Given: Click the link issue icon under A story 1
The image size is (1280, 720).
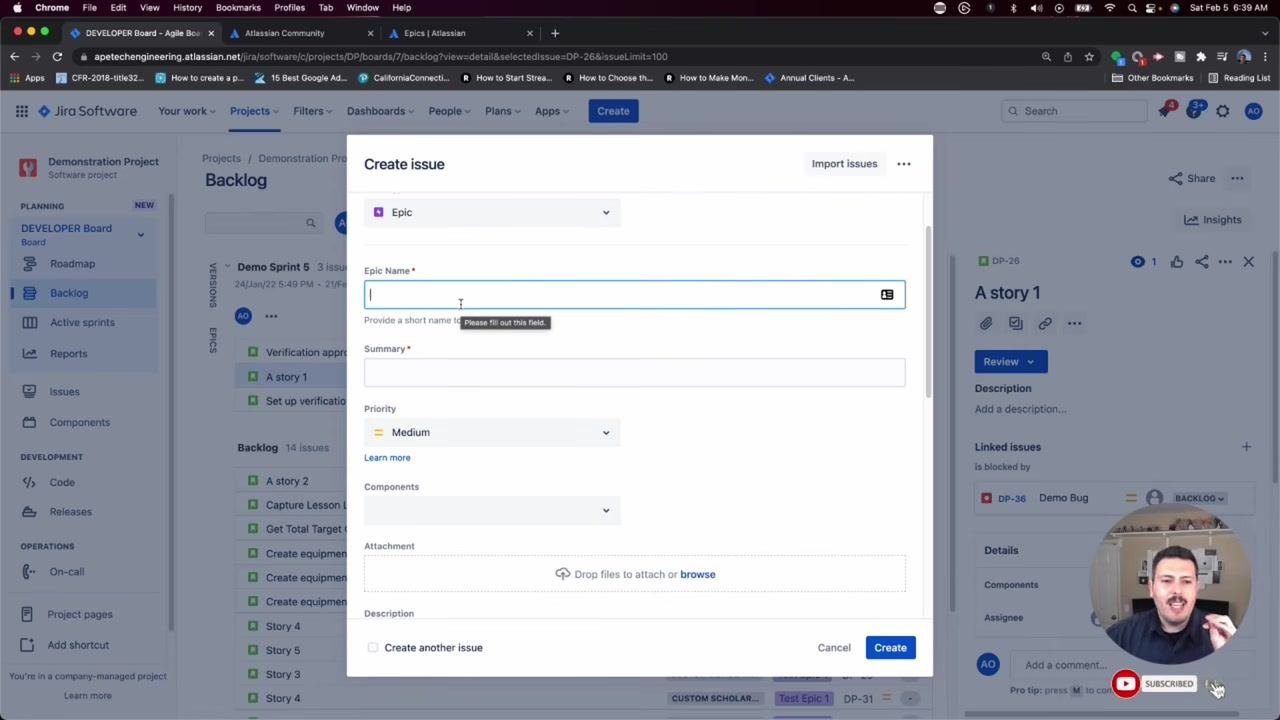Looking at the screenshot, I should tap(1045, 323).
